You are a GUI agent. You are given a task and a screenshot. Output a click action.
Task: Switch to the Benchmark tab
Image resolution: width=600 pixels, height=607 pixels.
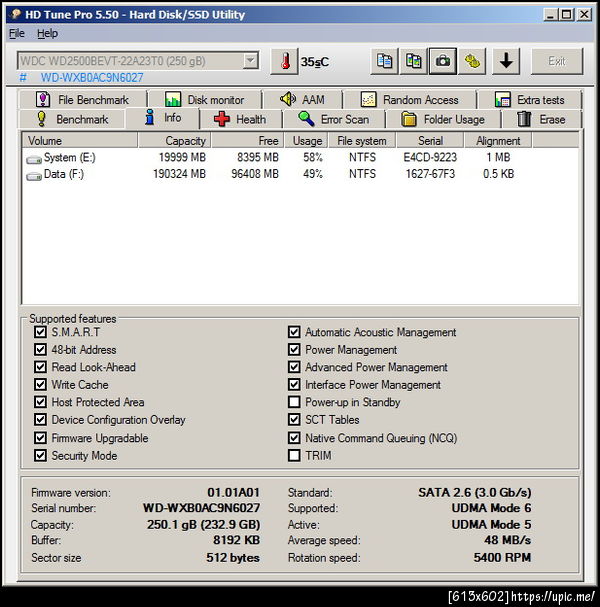(x=72, y=119)
